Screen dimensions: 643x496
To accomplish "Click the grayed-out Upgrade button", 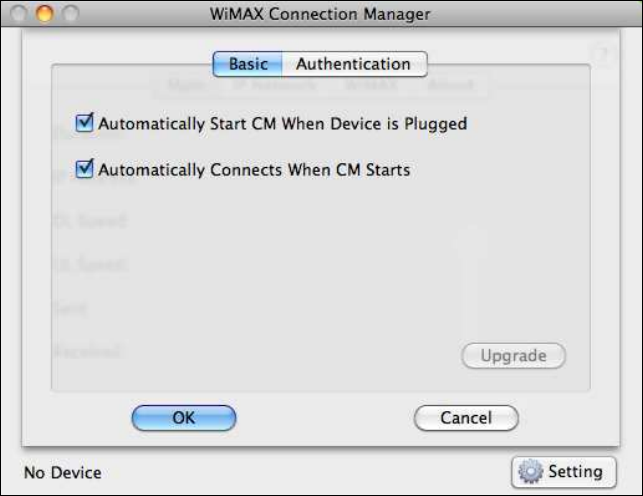I will pos(513,356).
